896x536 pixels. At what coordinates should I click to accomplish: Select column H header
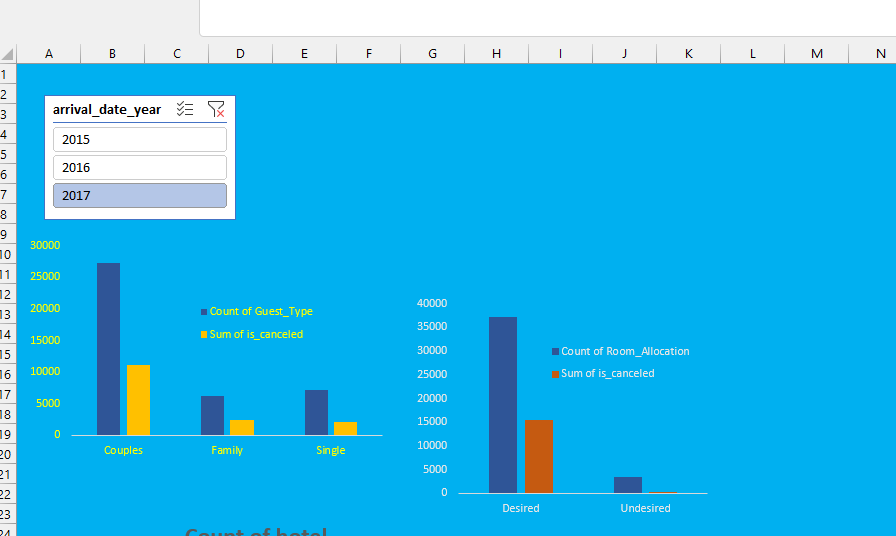497,54
